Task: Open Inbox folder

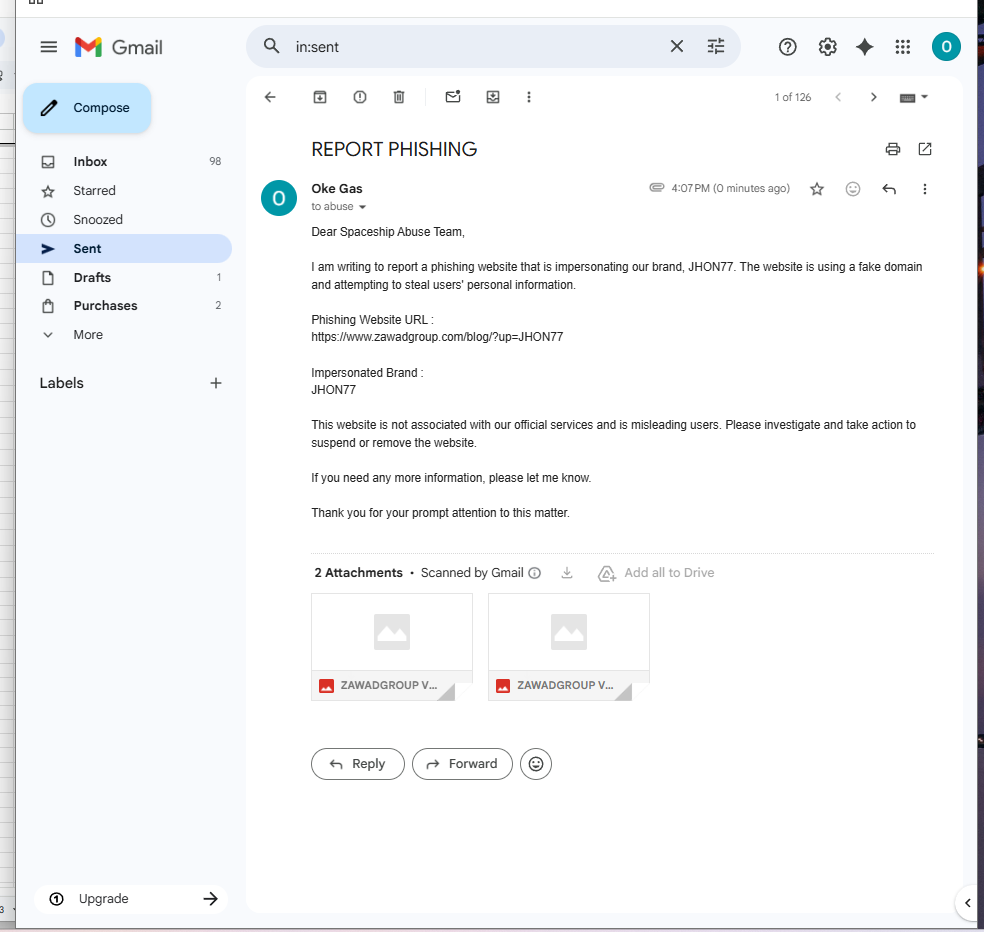Action: click(x=124, y=162)
